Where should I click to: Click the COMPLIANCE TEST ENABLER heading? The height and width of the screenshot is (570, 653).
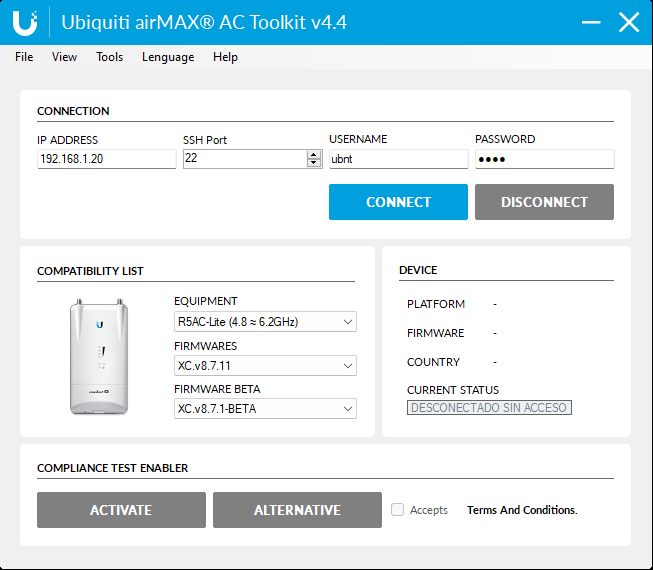point(112,468)
